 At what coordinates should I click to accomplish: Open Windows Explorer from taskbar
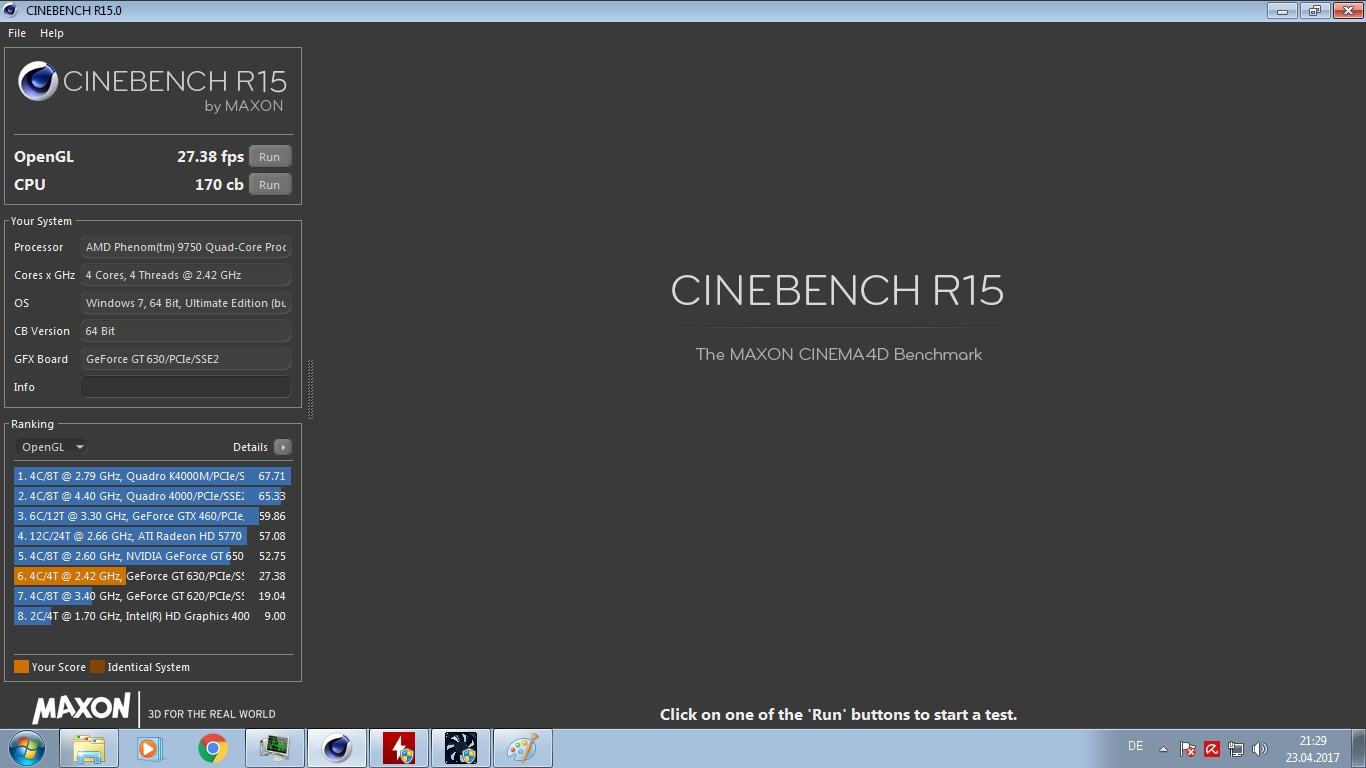(89, 748)
